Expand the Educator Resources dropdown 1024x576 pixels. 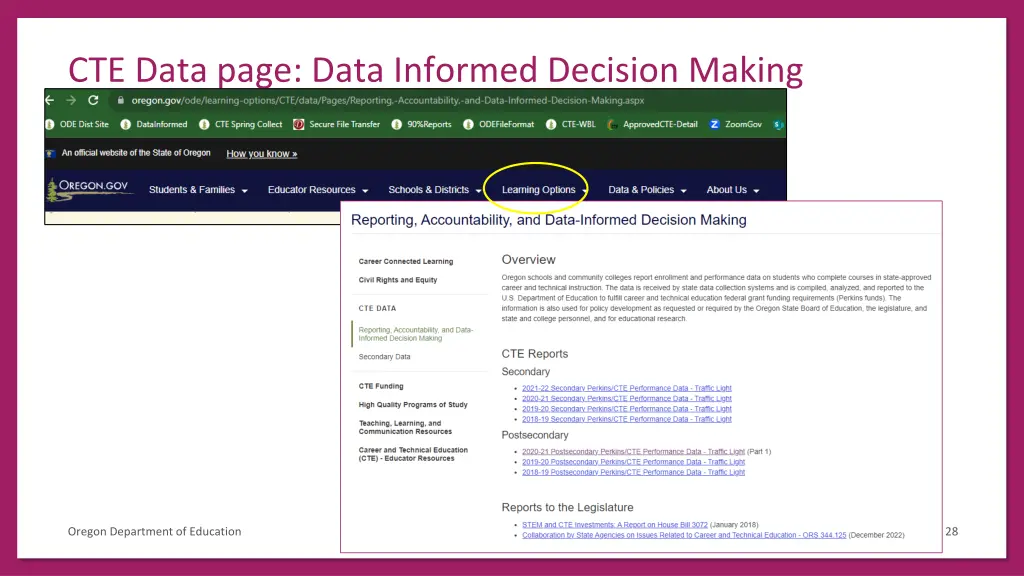[x=318, y=190]
